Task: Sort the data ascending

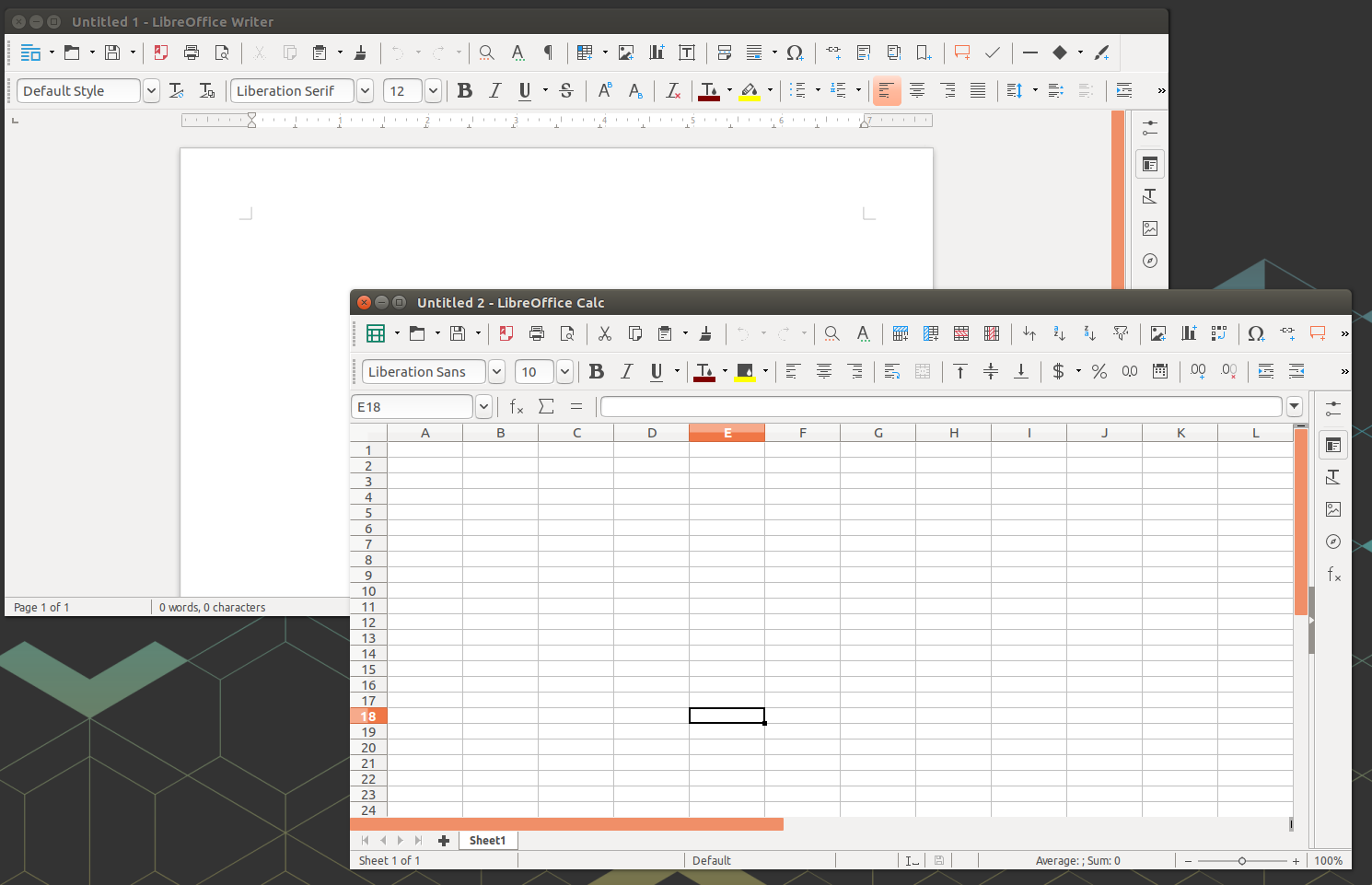Action: point(1059,333)
